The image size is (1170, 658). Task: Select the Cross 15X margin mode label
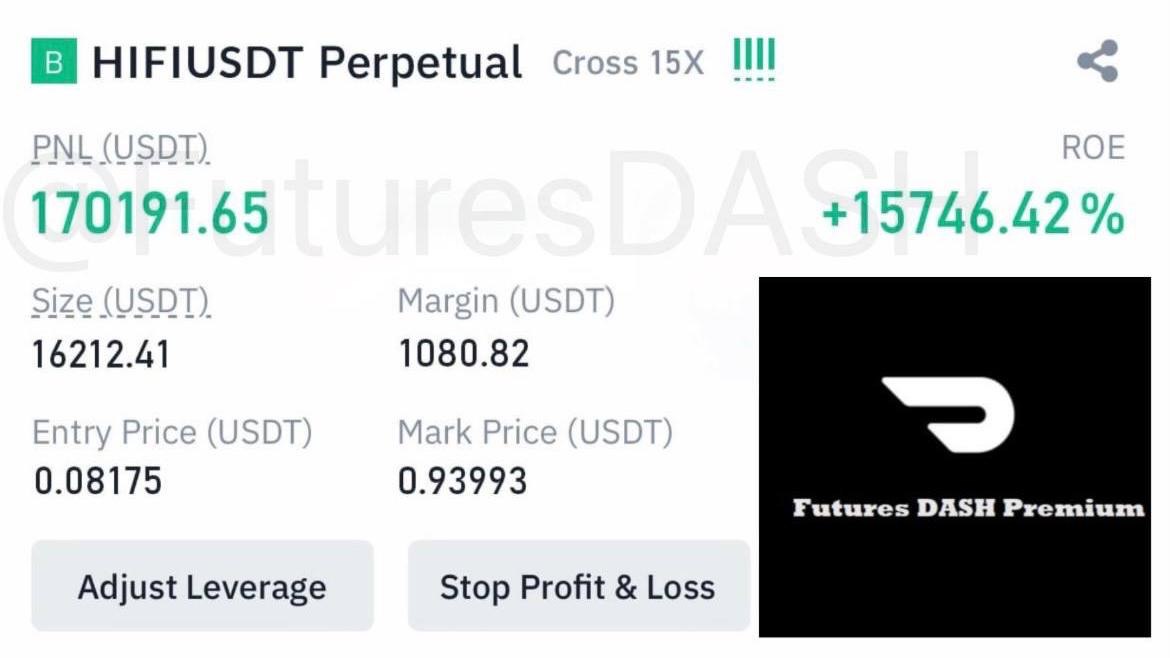(x=628, y=63)
